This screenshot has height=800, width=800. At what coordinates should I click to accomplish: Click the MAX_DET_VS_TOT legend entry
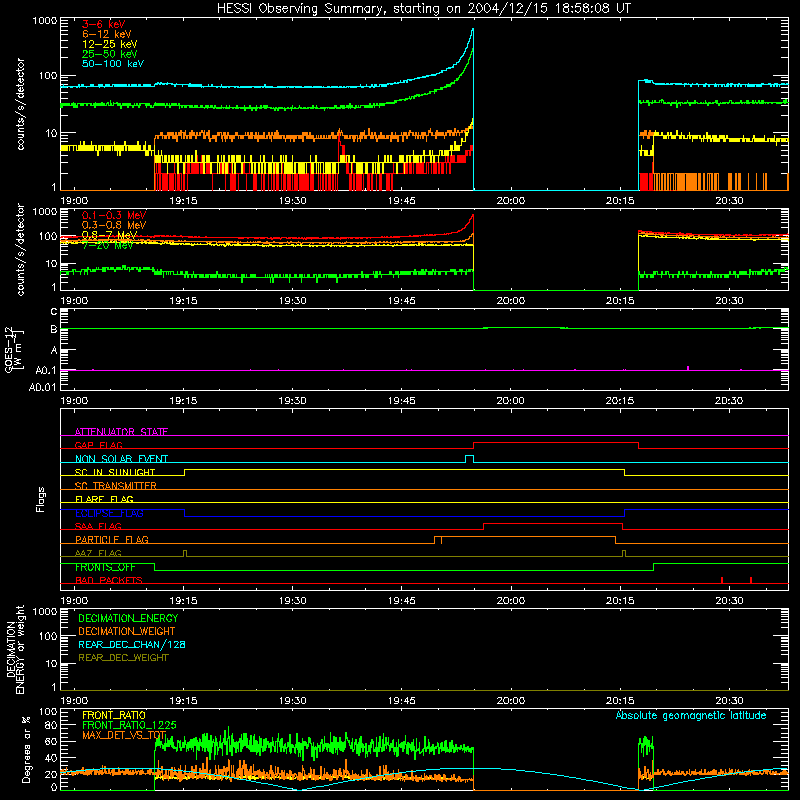coord(124,735)
